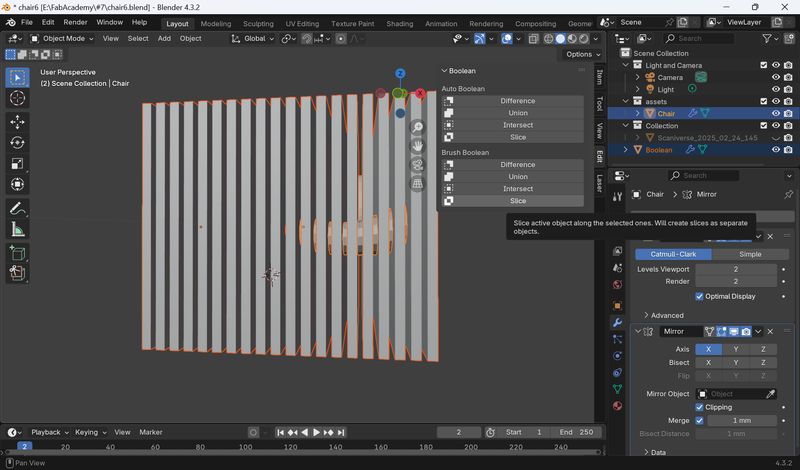Viewport: 800px width, 470px height.
Task: Toggle the camera view in the viewport
Action: [417, 164]
